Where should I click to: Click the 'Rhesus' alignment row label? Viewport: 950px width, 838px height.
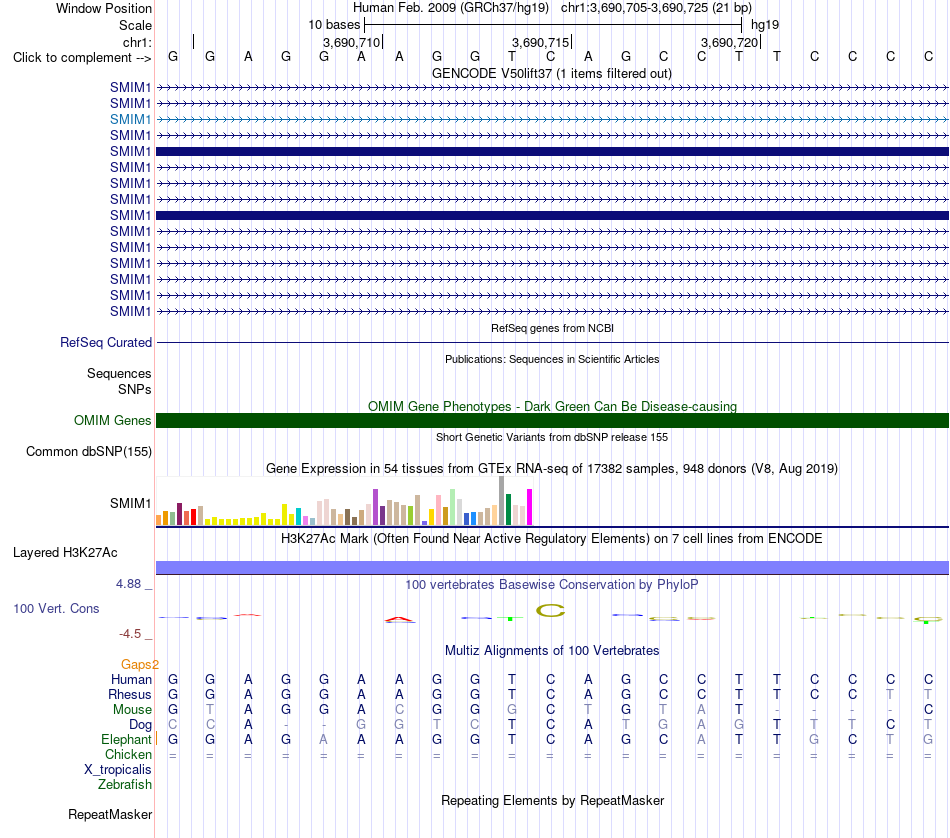coord(130,695)
